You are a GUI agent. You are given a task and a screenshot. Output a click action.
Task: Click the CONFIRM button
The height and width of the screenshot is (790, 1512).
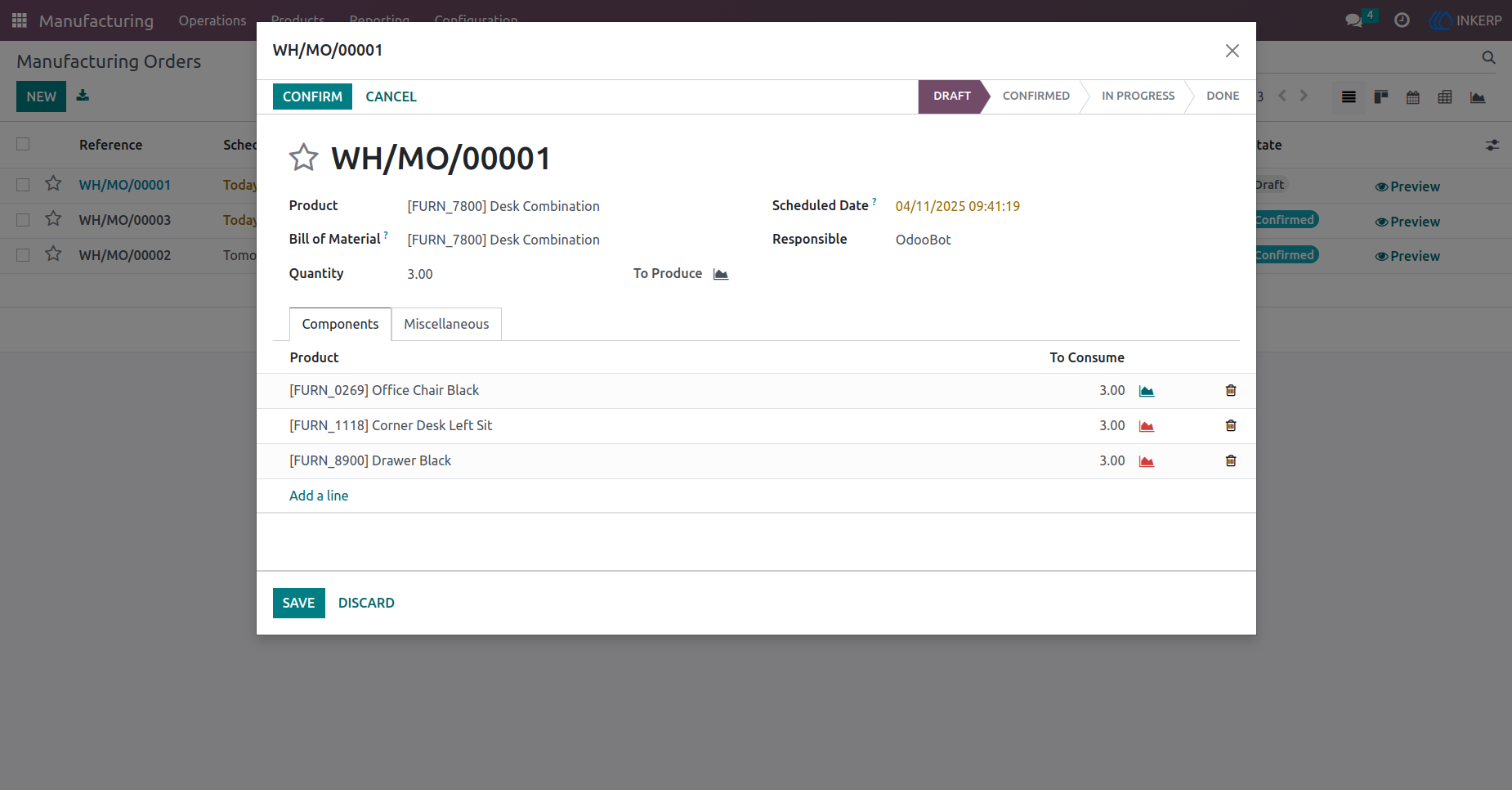(x=312, y=97)
